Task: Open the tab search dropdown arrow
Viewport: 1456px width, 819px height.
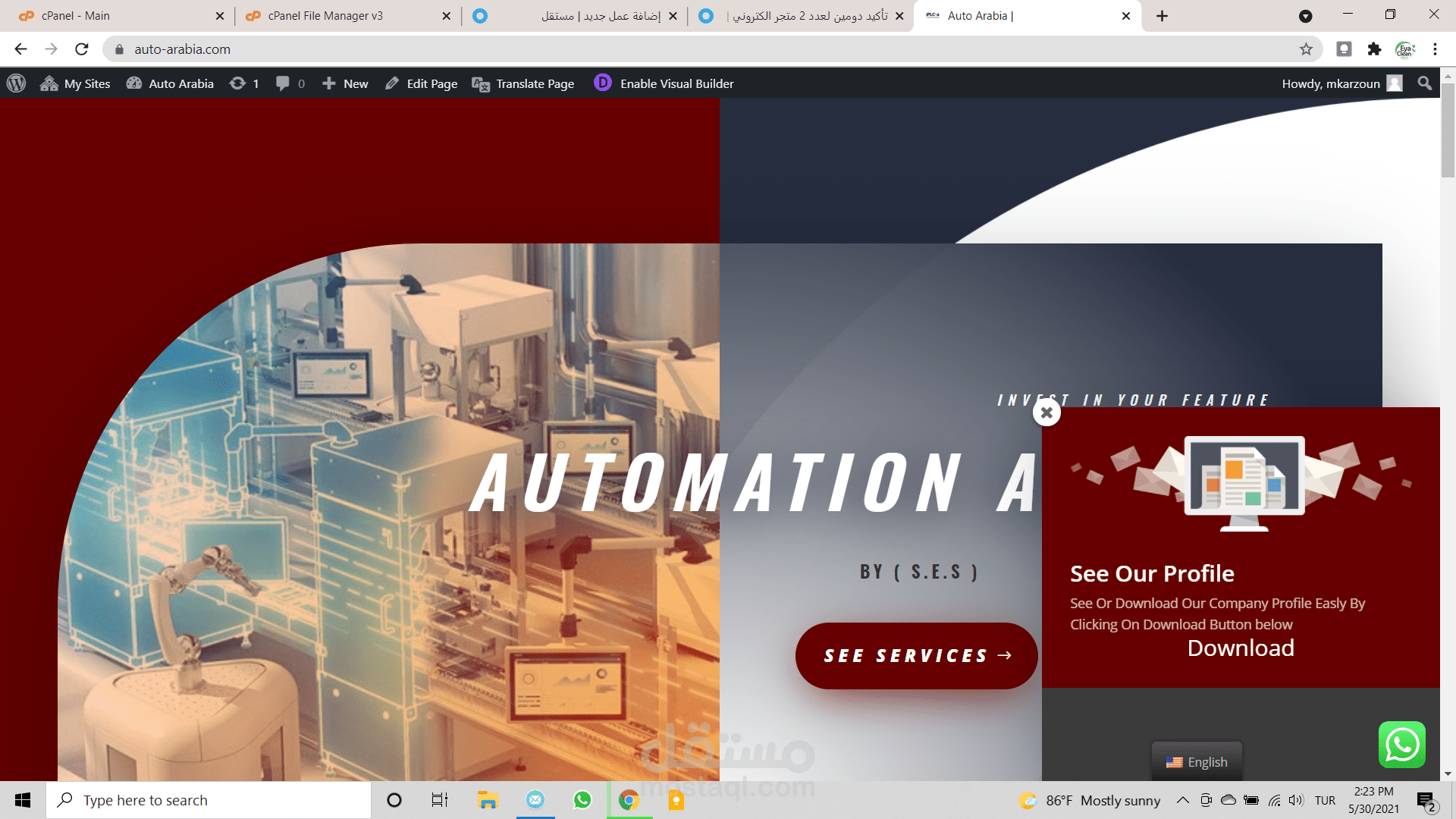Action: click(1305, 16)
